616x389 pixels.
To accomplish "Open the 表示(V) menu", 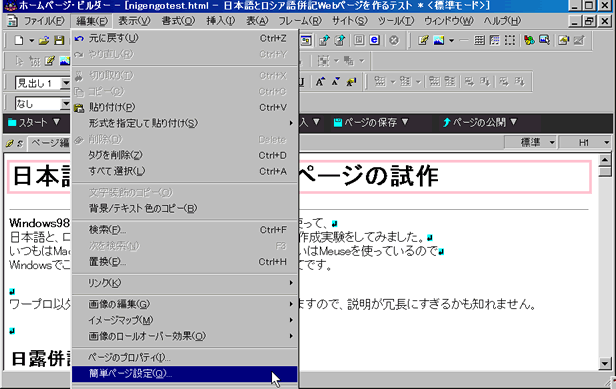I will (x=134, y=20).
